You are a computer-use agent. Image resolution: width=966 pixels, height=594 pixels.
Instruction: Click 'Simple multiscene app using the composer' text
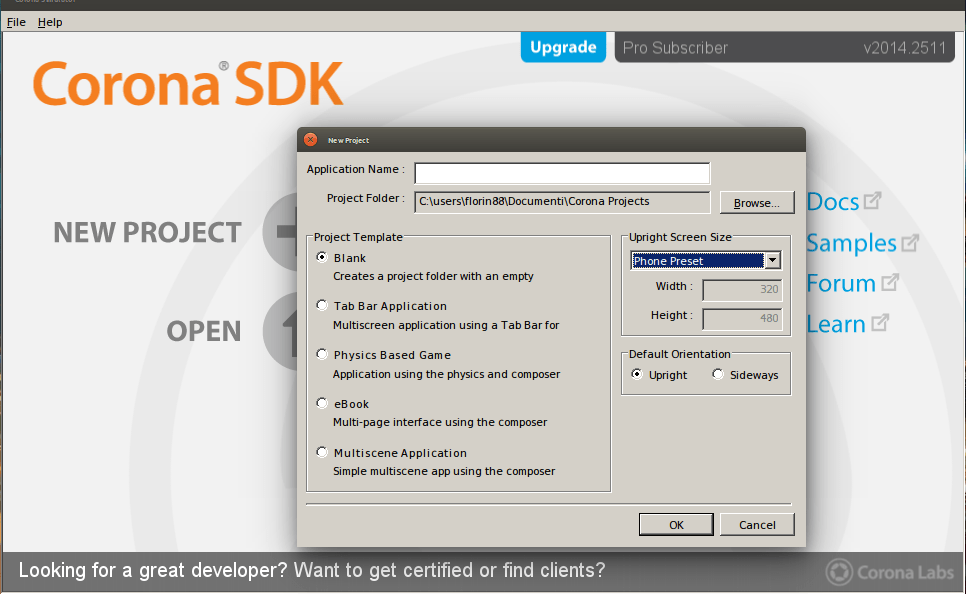(444, 471)
